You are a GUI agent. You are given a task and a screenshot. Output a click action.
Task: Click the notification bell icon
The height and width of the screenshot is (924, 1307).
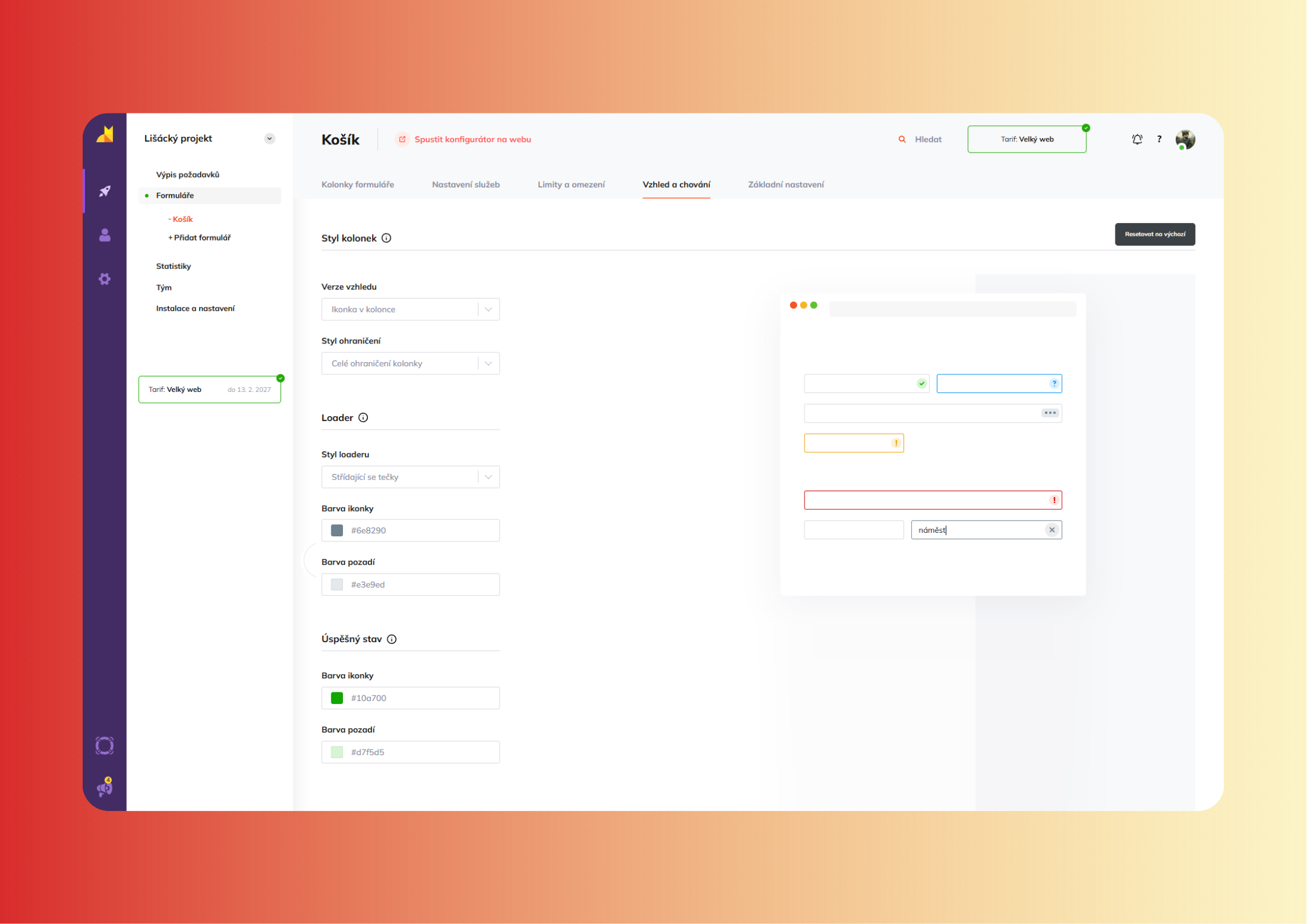(x=1137, y=139)
